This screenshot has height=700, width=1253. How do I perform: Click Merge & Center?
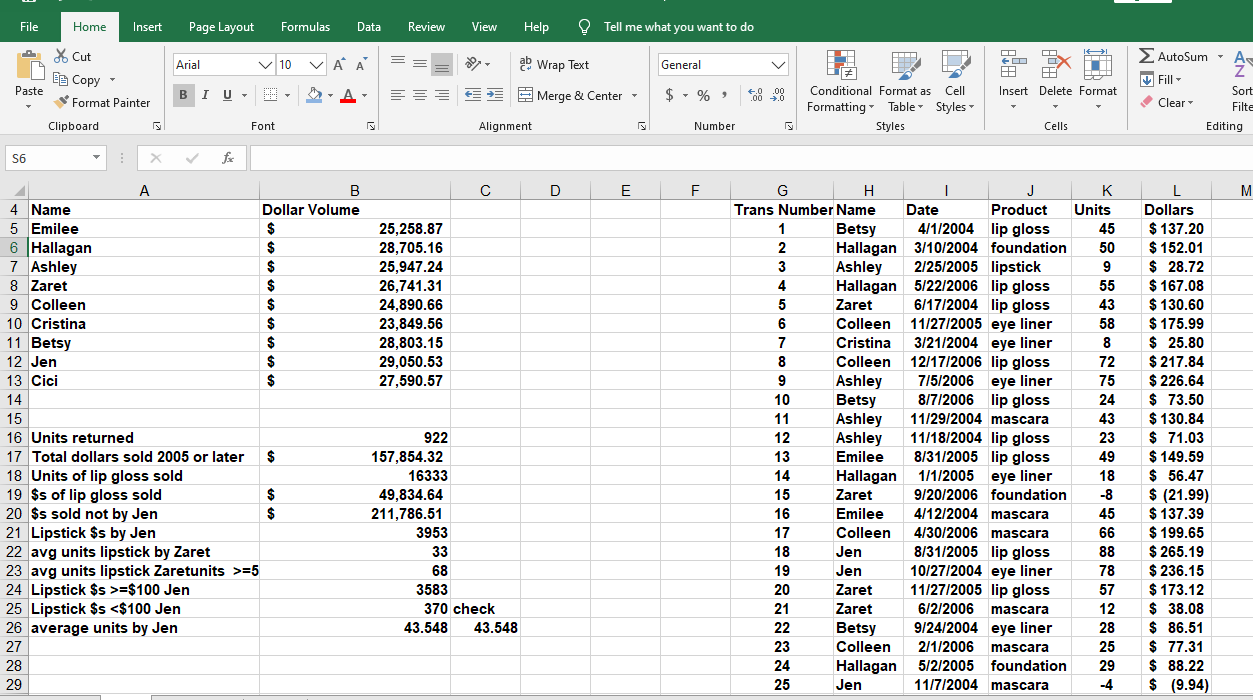pos(573,95)
